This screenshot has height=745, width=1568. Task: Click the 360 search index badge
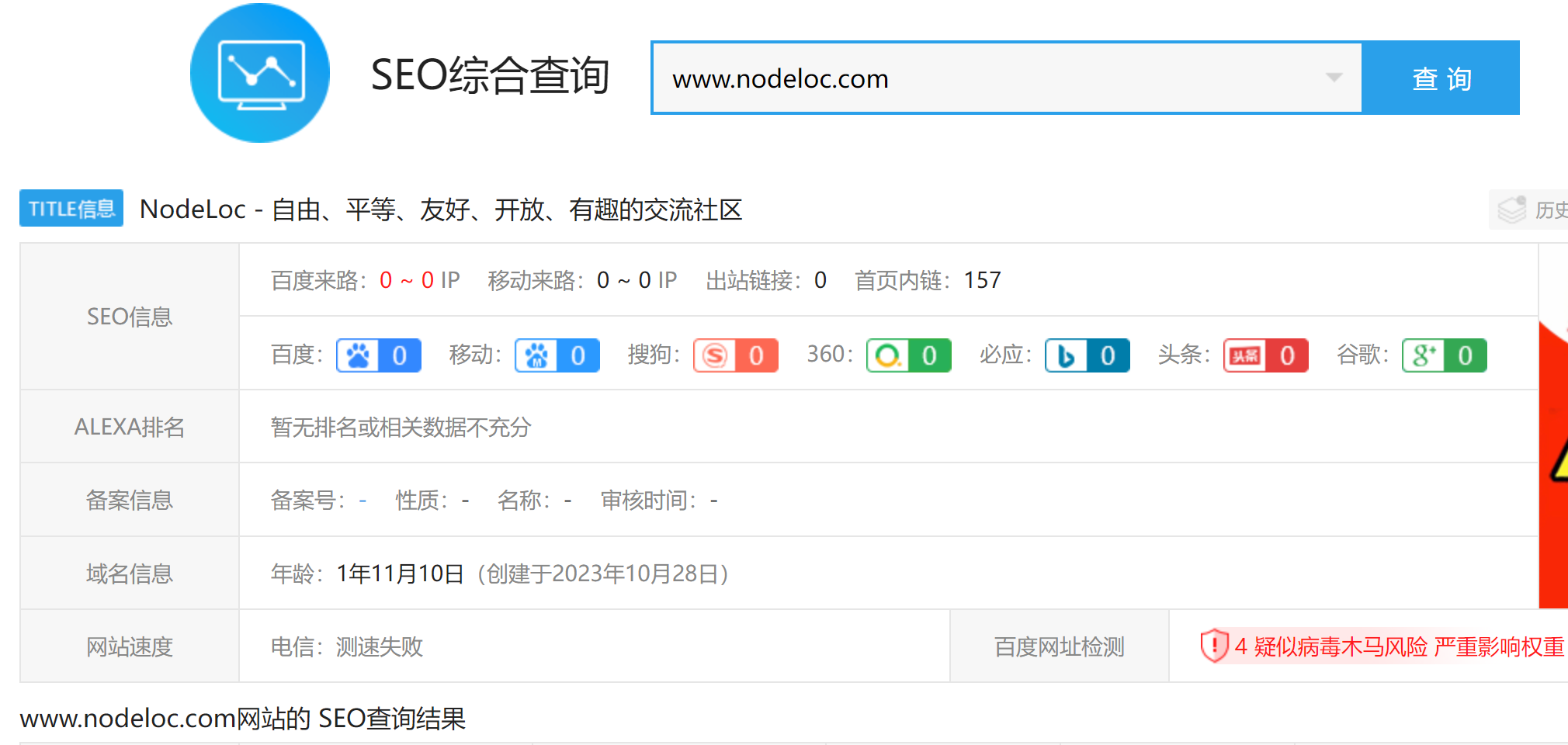909,355
